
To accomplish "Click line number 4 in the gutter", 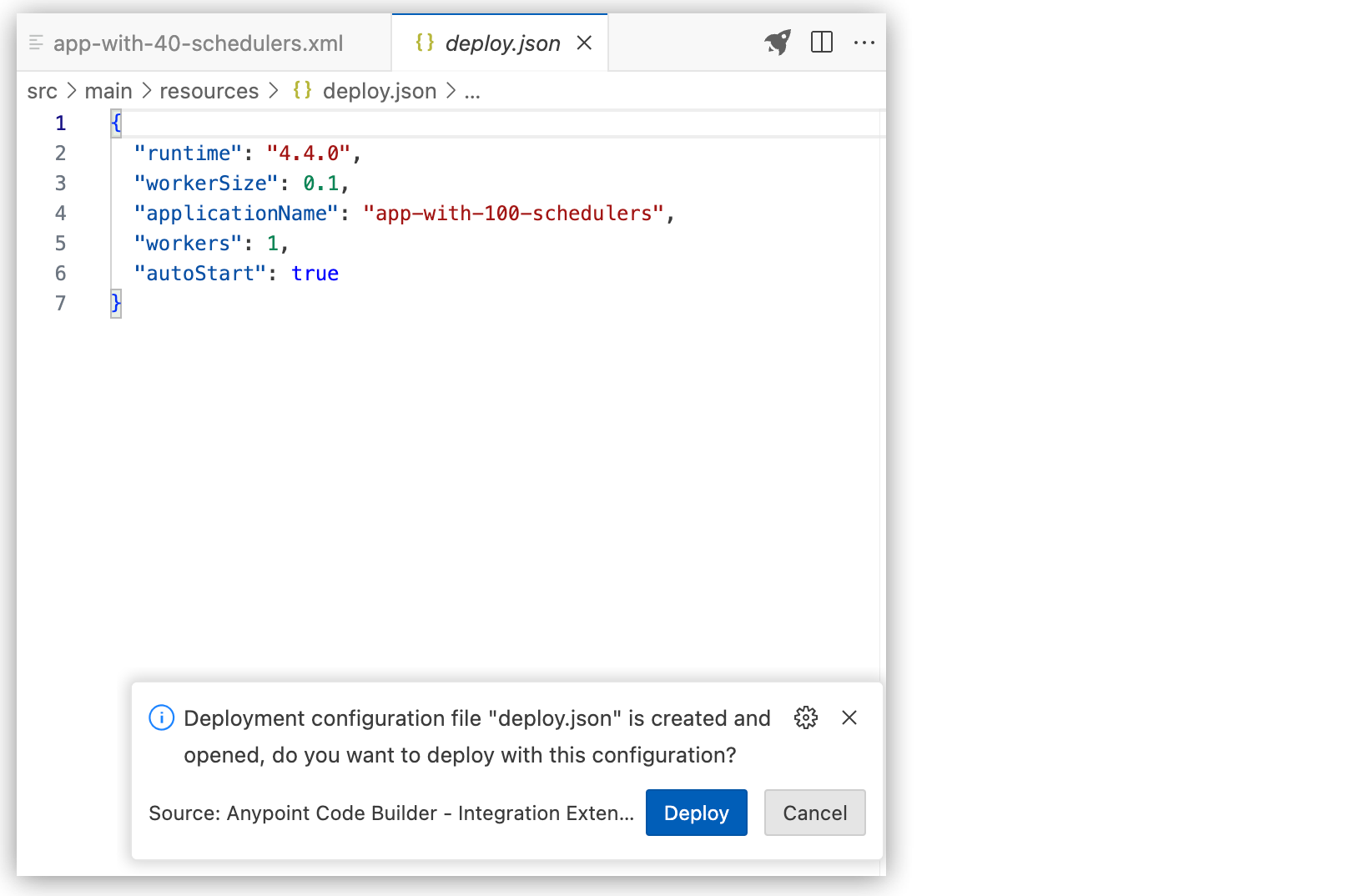I will pos(60,213).
